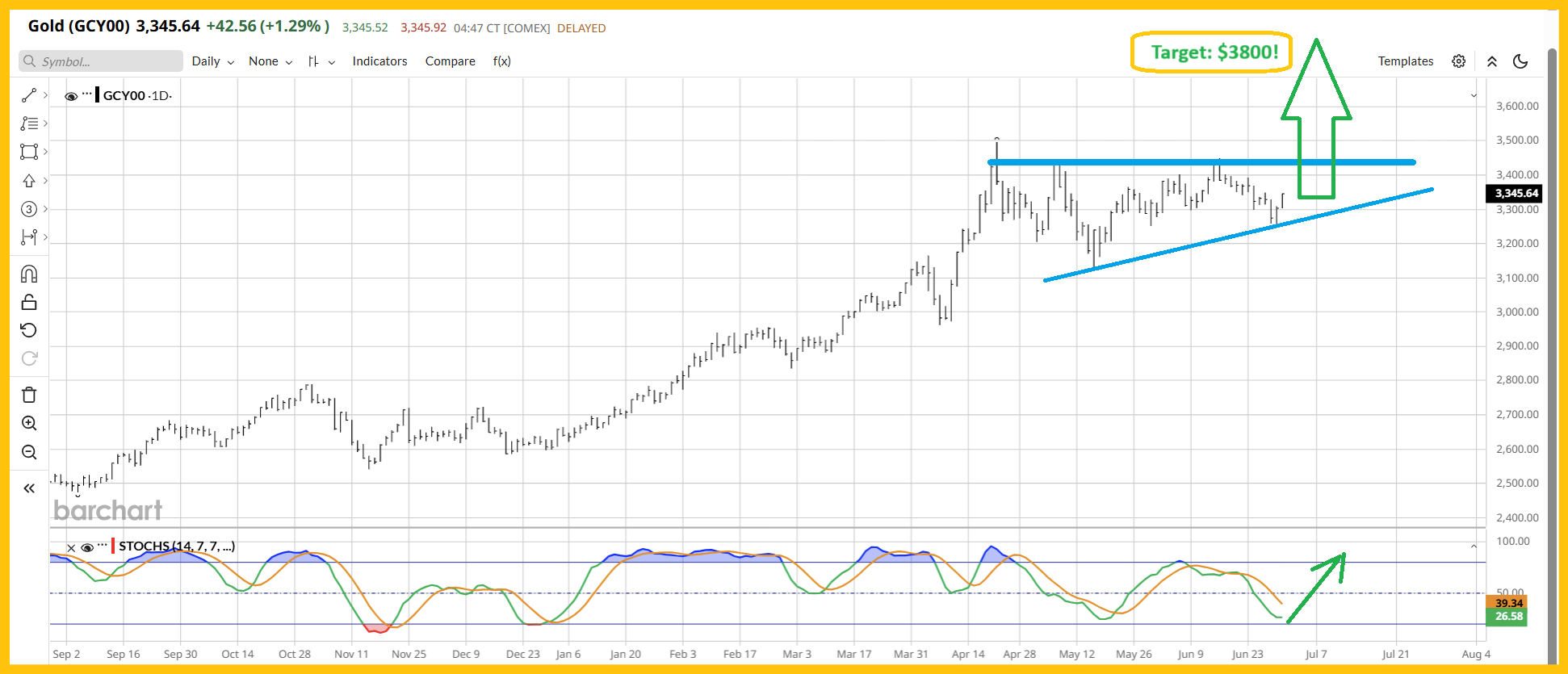This screenshot has width=1568, height=674.
Task: Expand the line tool options
Action: pyautogui.click(x=45, y=95)
